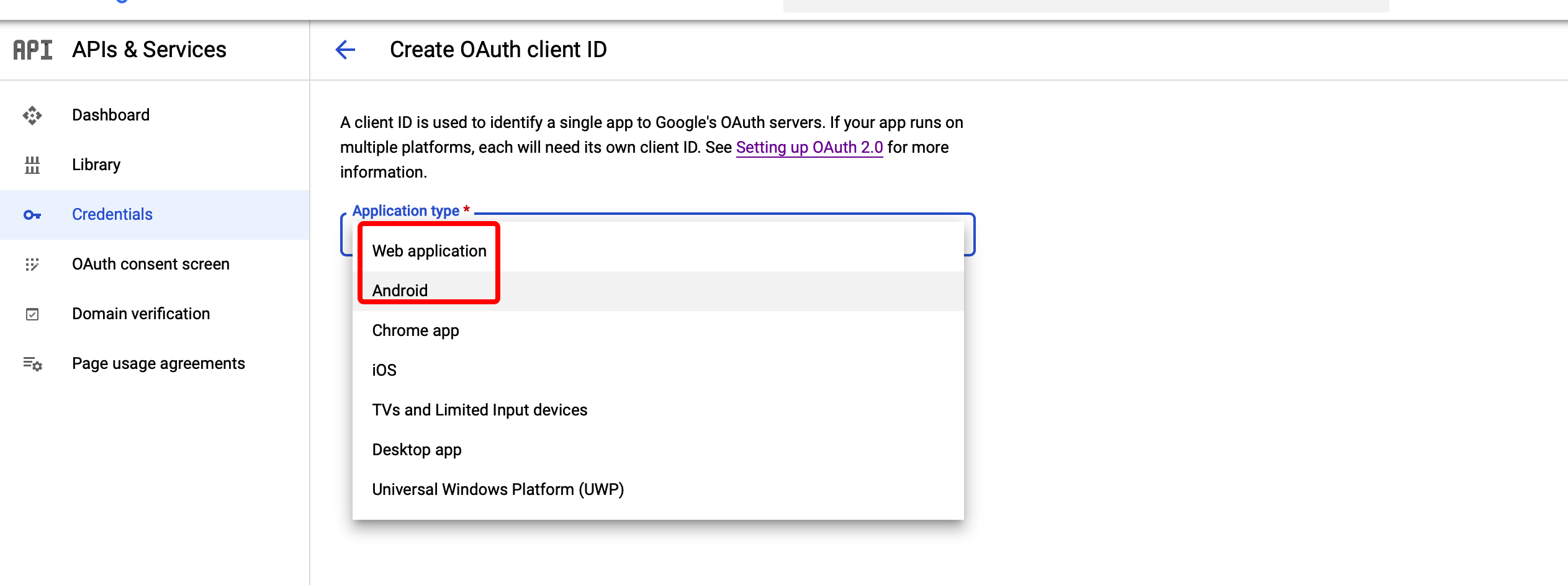Open the OAuth consent screen page
The height and width of the screenshot is (585, 1568).
point(151,264)
